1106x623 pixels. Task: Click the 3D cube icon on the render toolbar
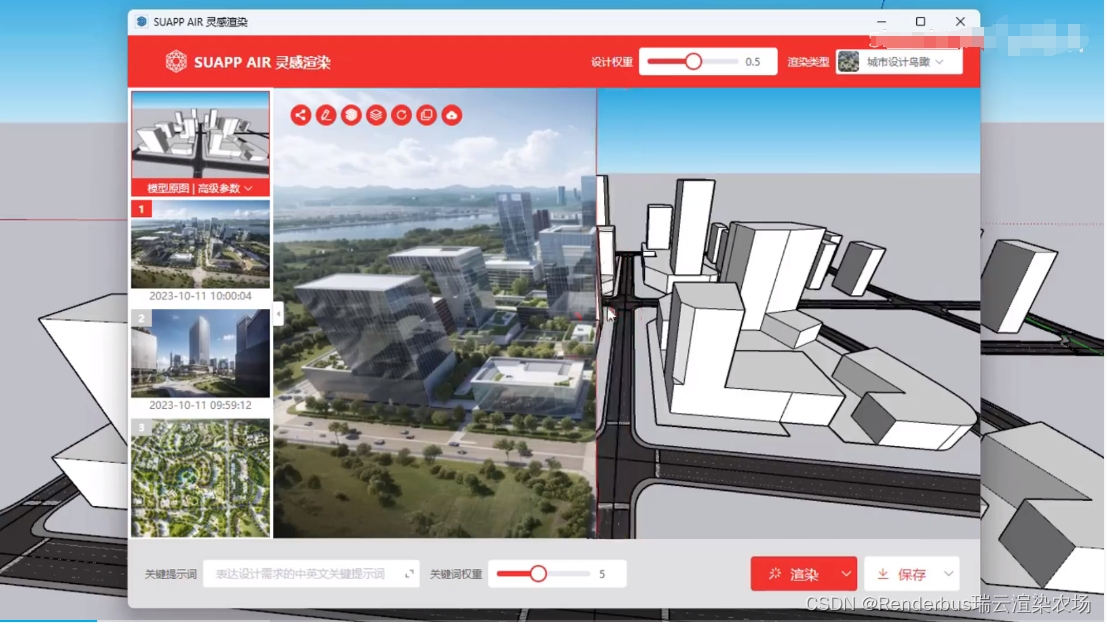(x=351, y=115)
